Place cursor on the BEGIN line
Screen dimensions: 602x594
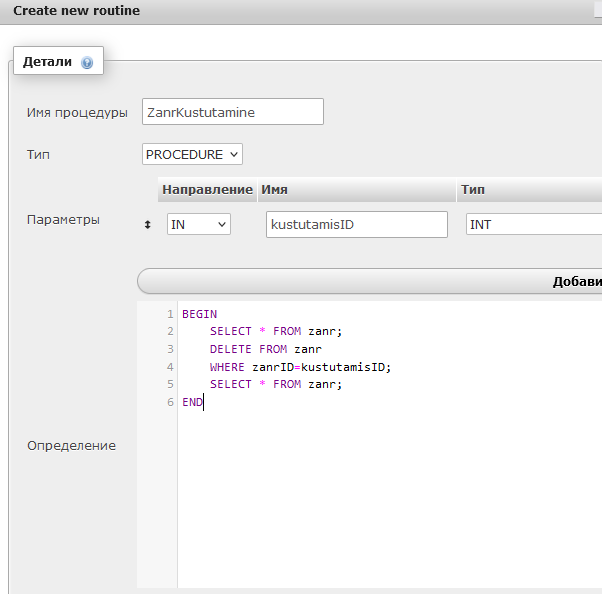click(x=199, y=314)
